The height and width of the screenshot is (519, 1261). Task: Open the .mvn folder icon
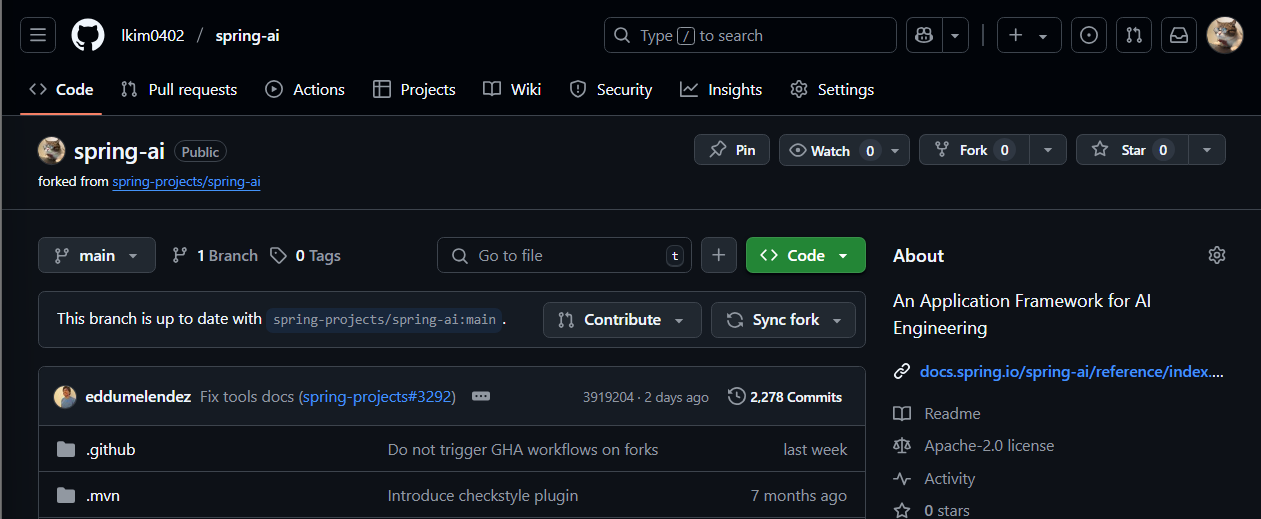66,495
